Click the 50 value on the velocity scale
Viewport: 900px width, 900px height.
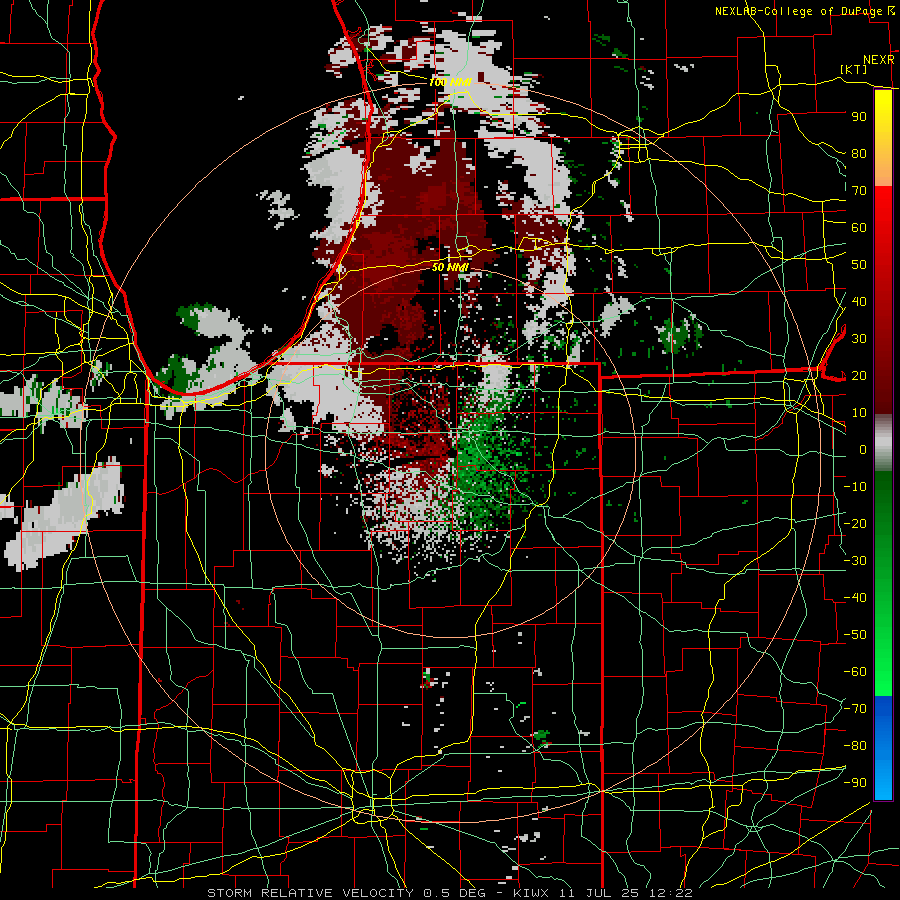(x=859, y=265)
